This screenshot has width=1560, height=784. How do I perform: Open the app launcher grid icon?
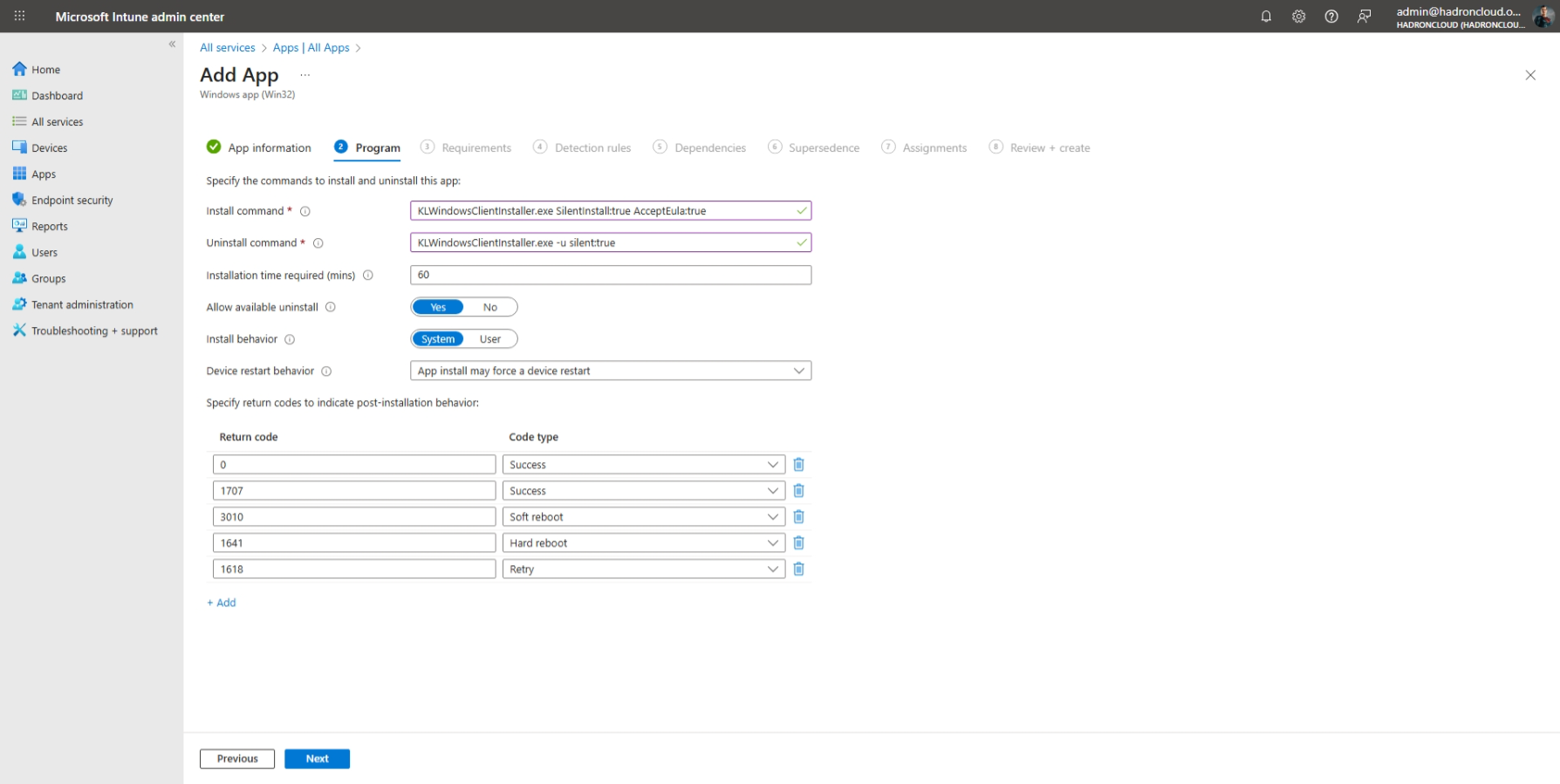[19, 17]
